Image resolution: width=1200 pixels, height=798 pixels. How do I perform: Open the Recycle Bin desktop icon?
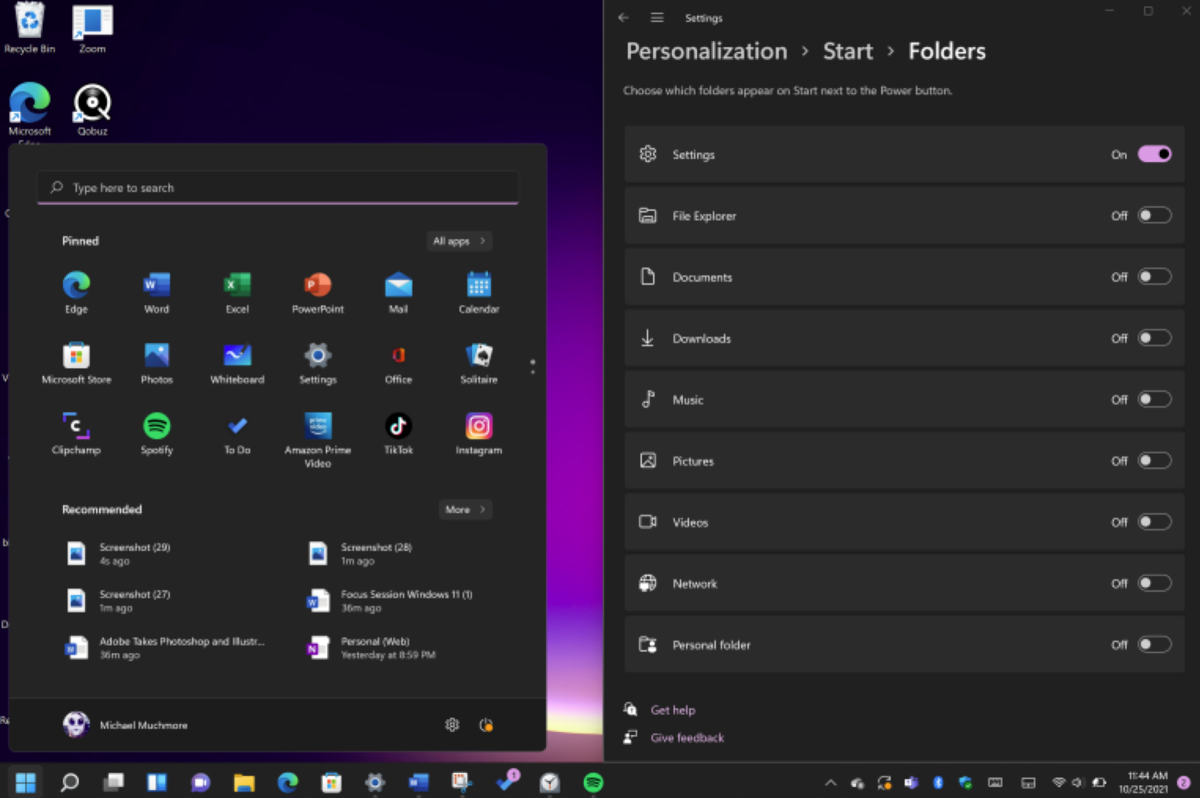(30, 28)
